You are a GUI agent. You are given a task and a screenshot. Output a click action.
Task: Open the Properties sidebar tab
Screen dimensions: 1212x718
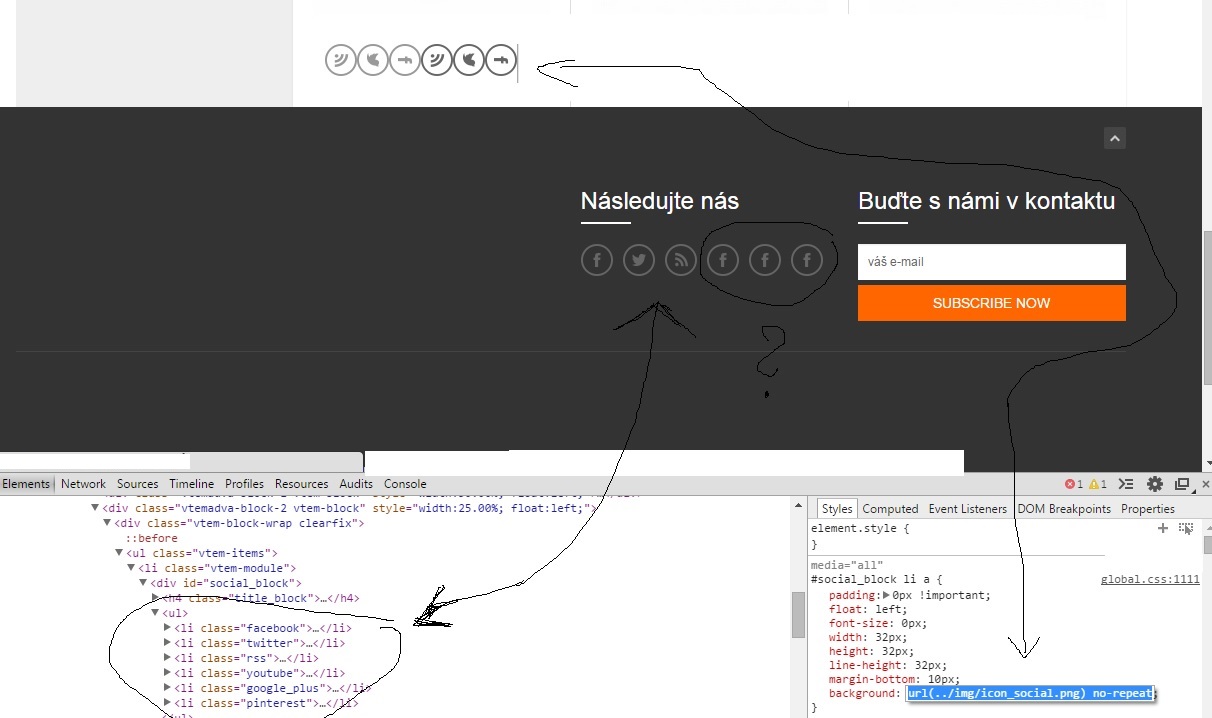point(1148,509)
